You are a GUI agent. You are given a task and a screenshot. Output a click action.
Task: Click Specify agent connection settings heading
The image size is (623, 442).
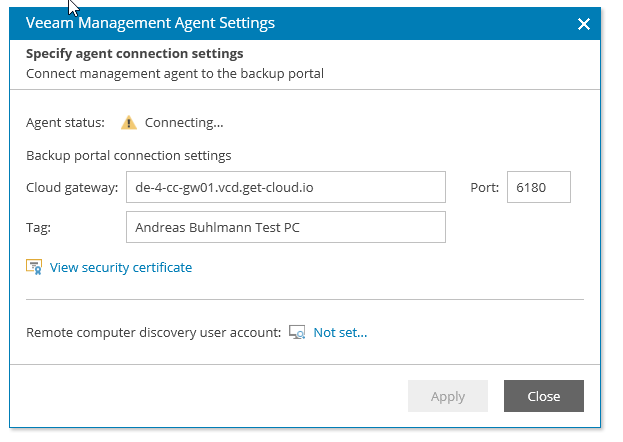coord(135,54)
